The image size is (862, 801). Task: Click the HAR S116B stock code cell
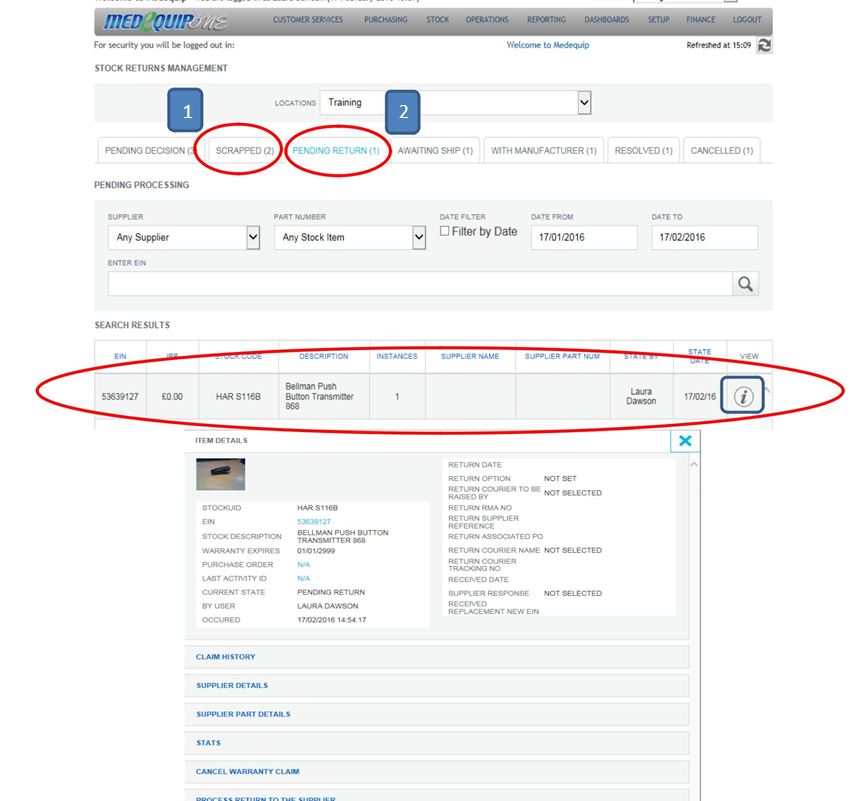tap(238, 396)
